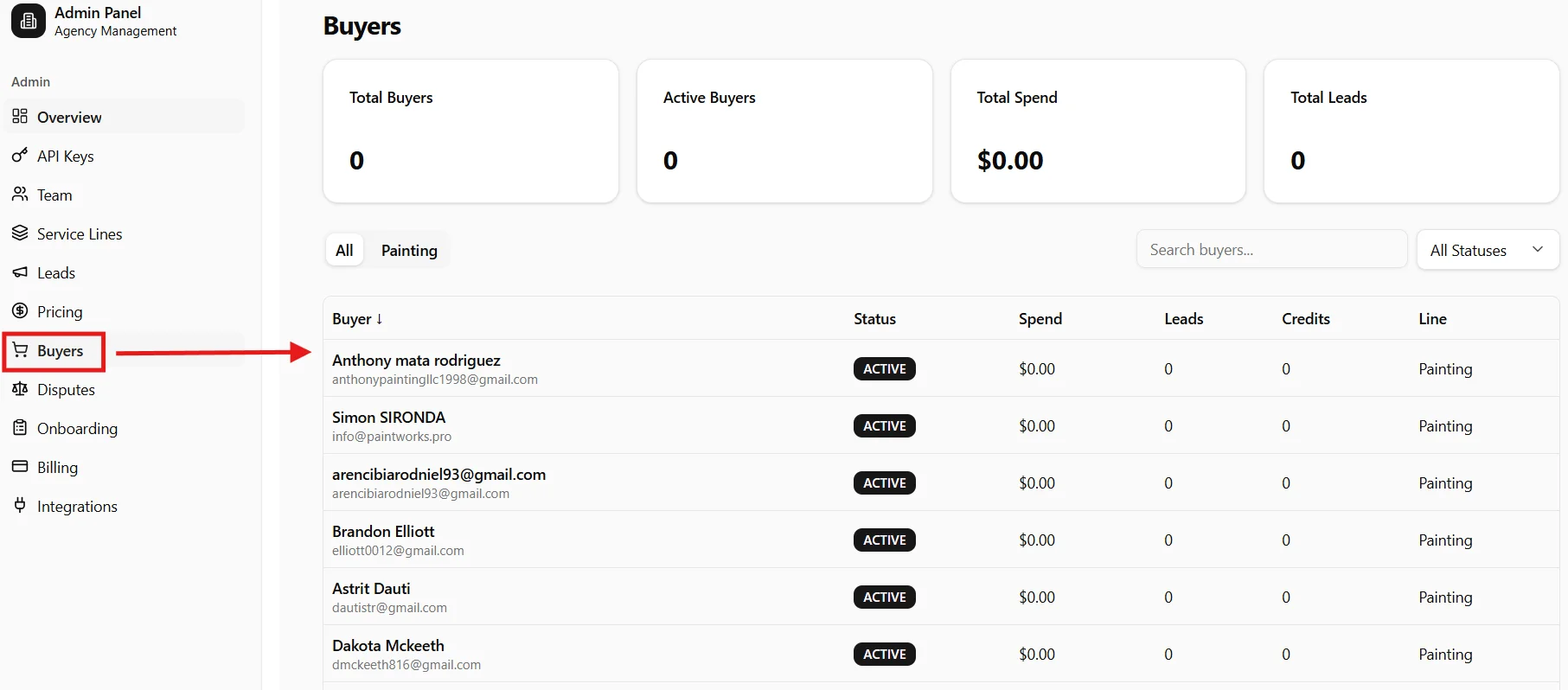Open the Onboarding section
The width and height of the screenshot is (1568, 690).
(x=20, y=428)
